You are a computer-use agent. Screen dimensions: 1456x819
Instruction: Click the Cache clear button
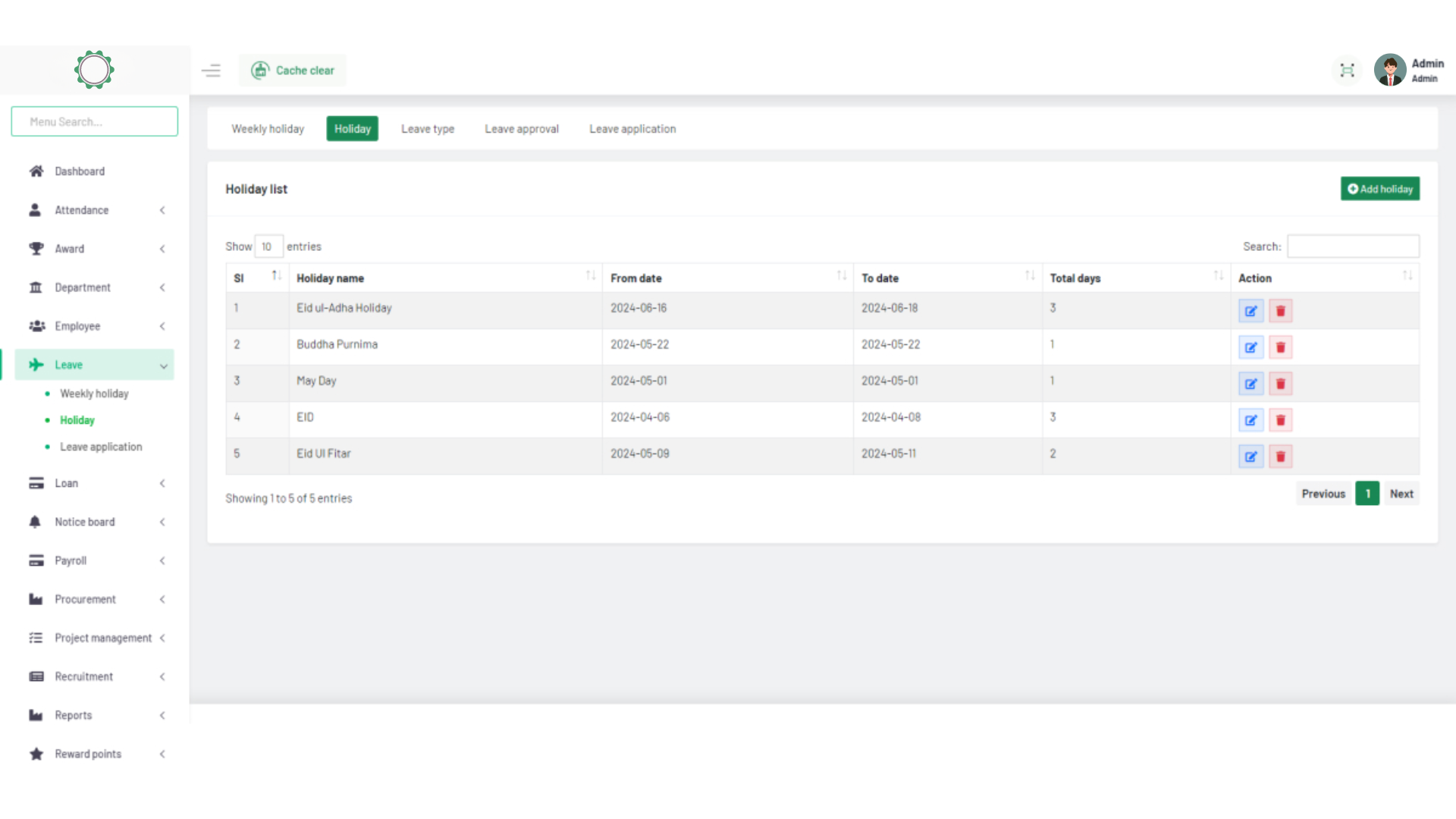[293, 71]
